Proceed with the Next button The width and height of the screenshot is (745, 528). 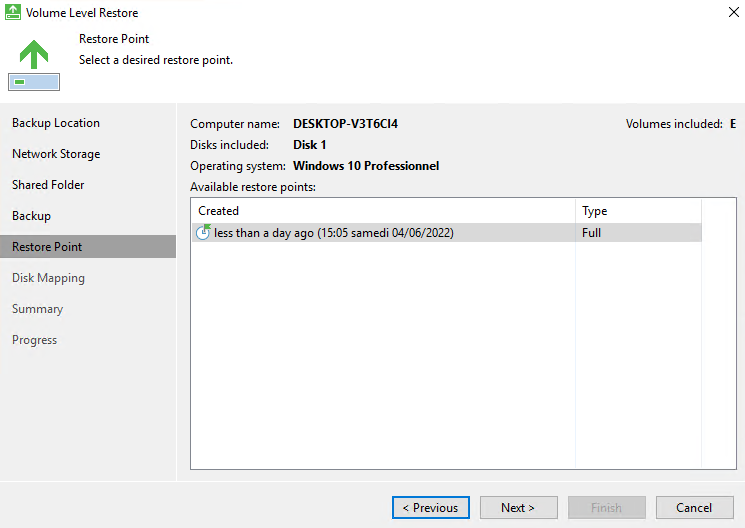click(x=518, y=508)
